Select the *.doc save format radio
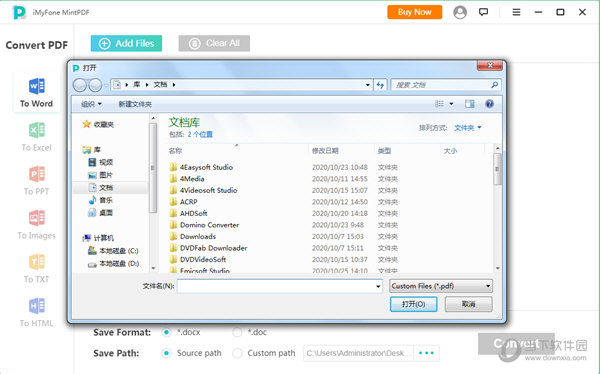This screenshot has height=374, width=600. (x=237, y=332)
